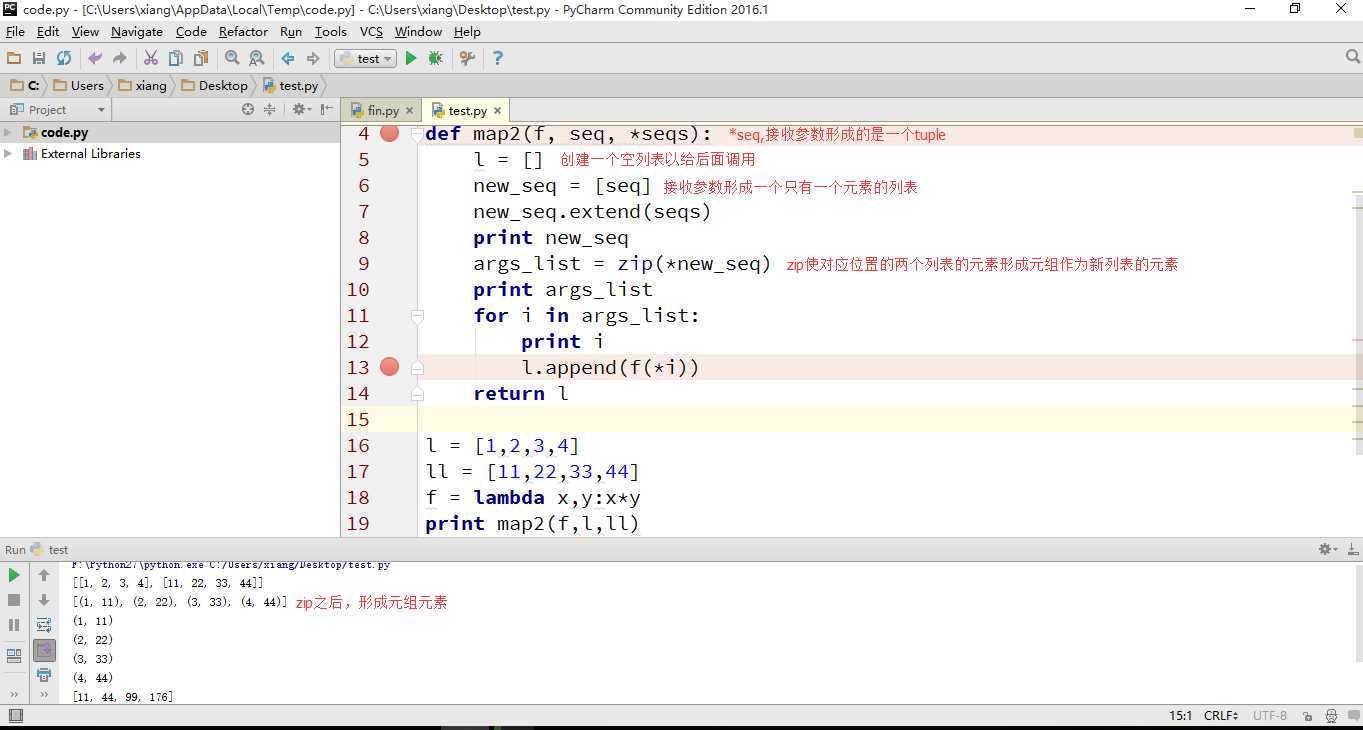
Task: Click the Back navigation arrow
Action: [288, 59]
